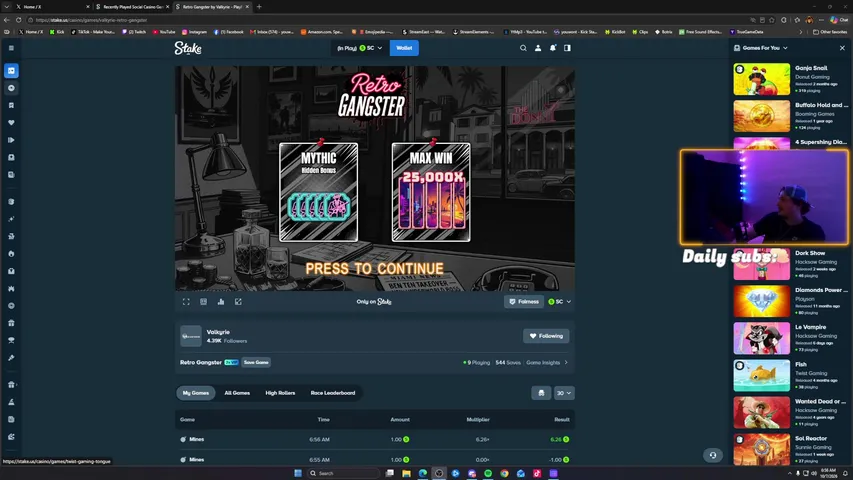Open the Kick bookmark
The width and height of the screenshot is (853, 480).
click(x=57, y=32)
